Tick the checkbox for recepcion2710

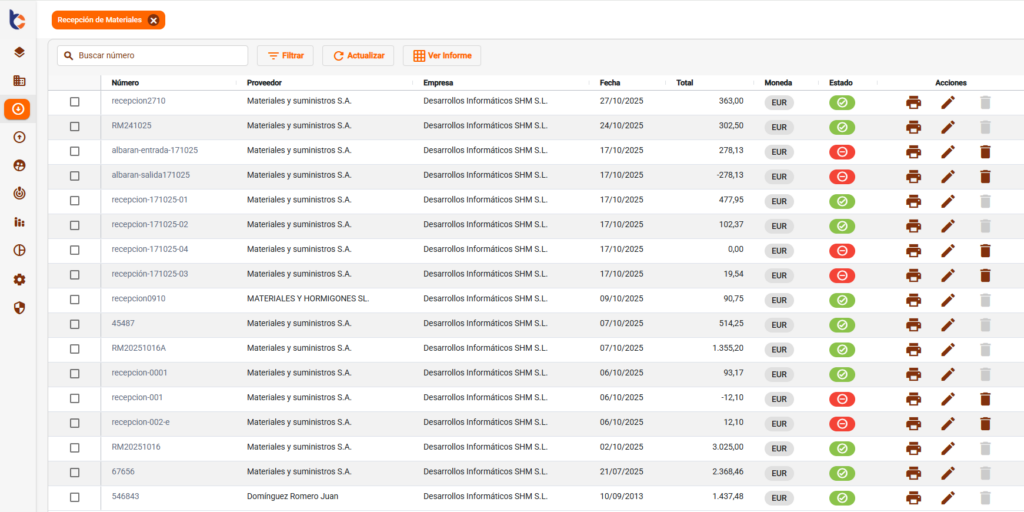pyautogui.click(x=75, y=102)
